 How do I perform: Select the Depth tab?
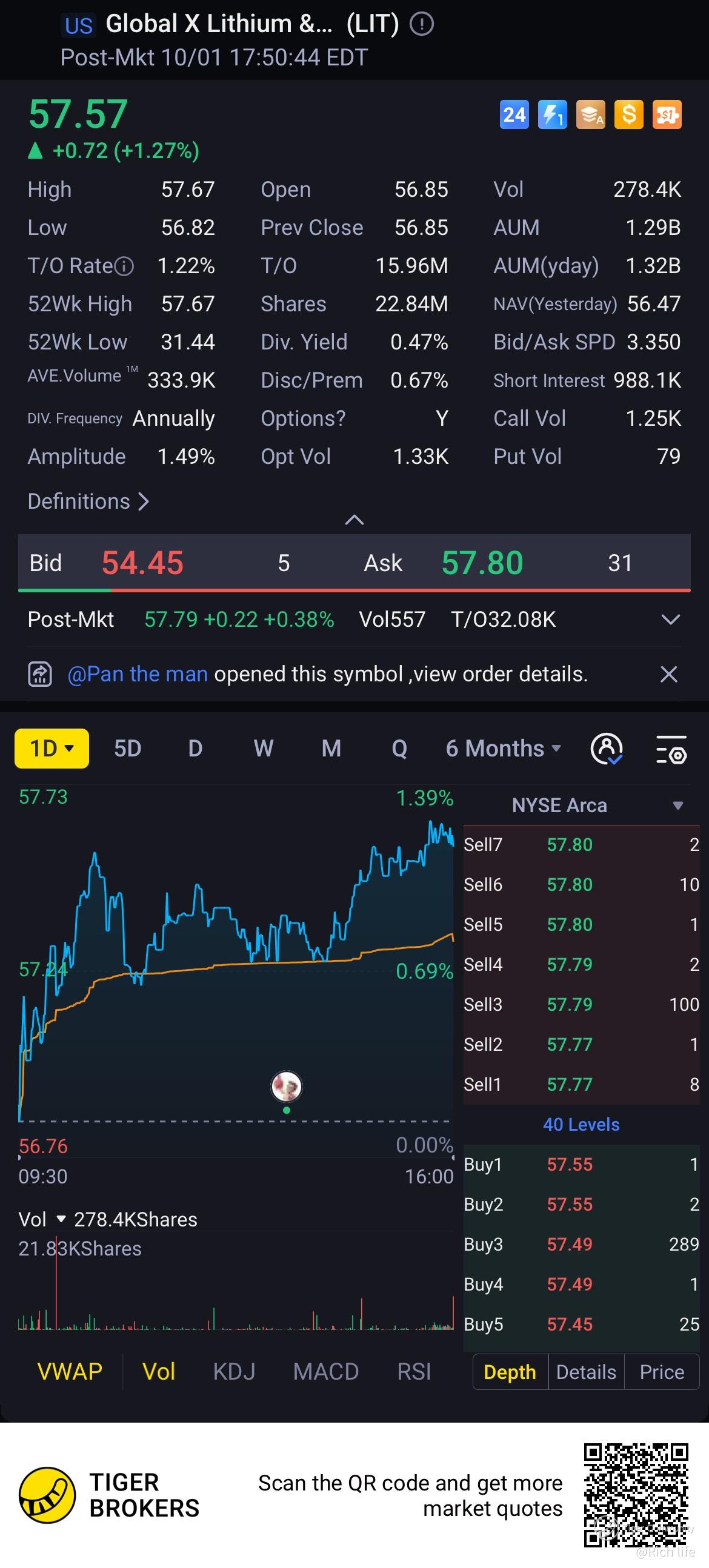coord(510,1372)
